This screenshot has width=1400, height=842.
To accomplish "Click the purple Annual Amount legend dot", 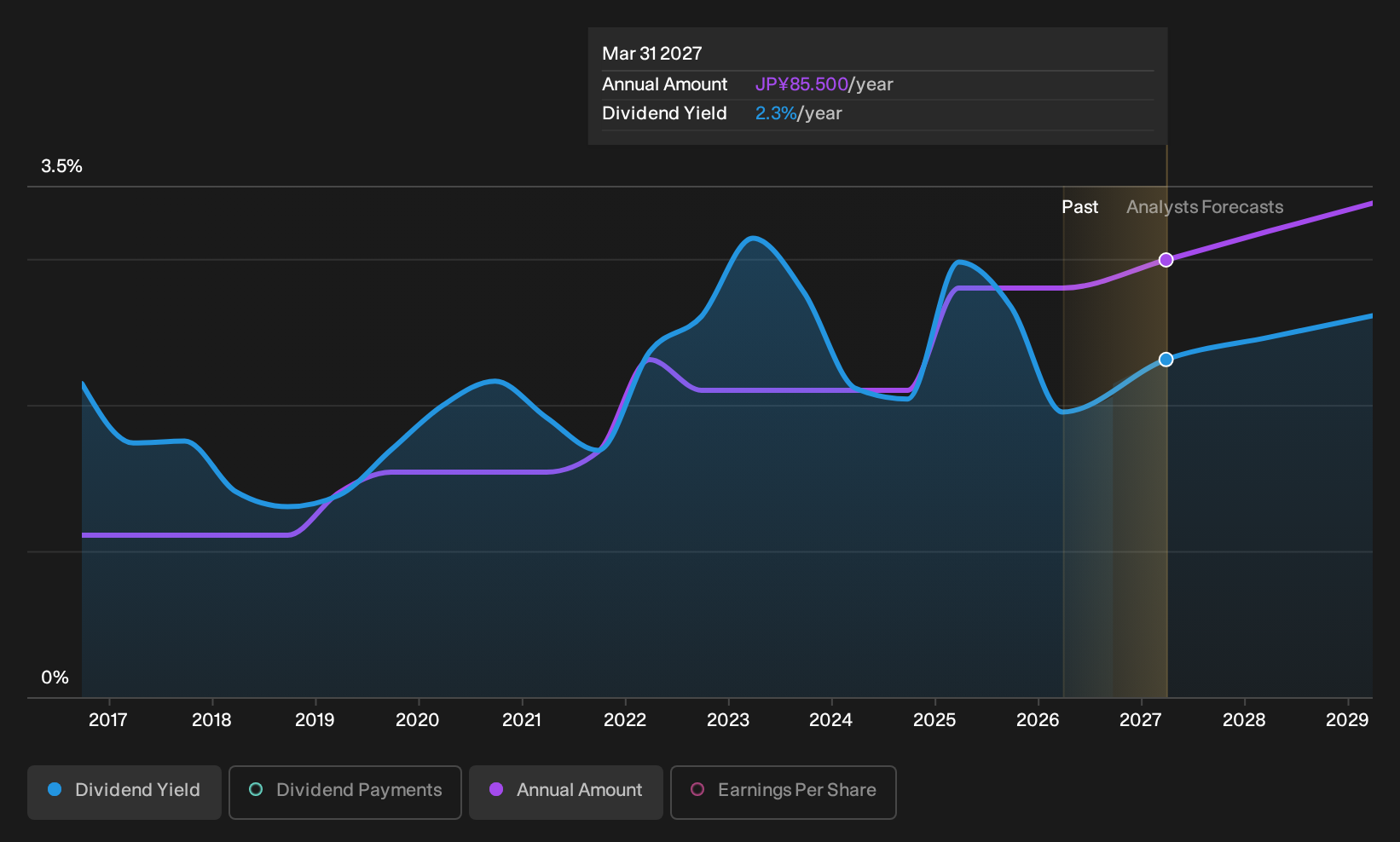I will tap(496, 789).
